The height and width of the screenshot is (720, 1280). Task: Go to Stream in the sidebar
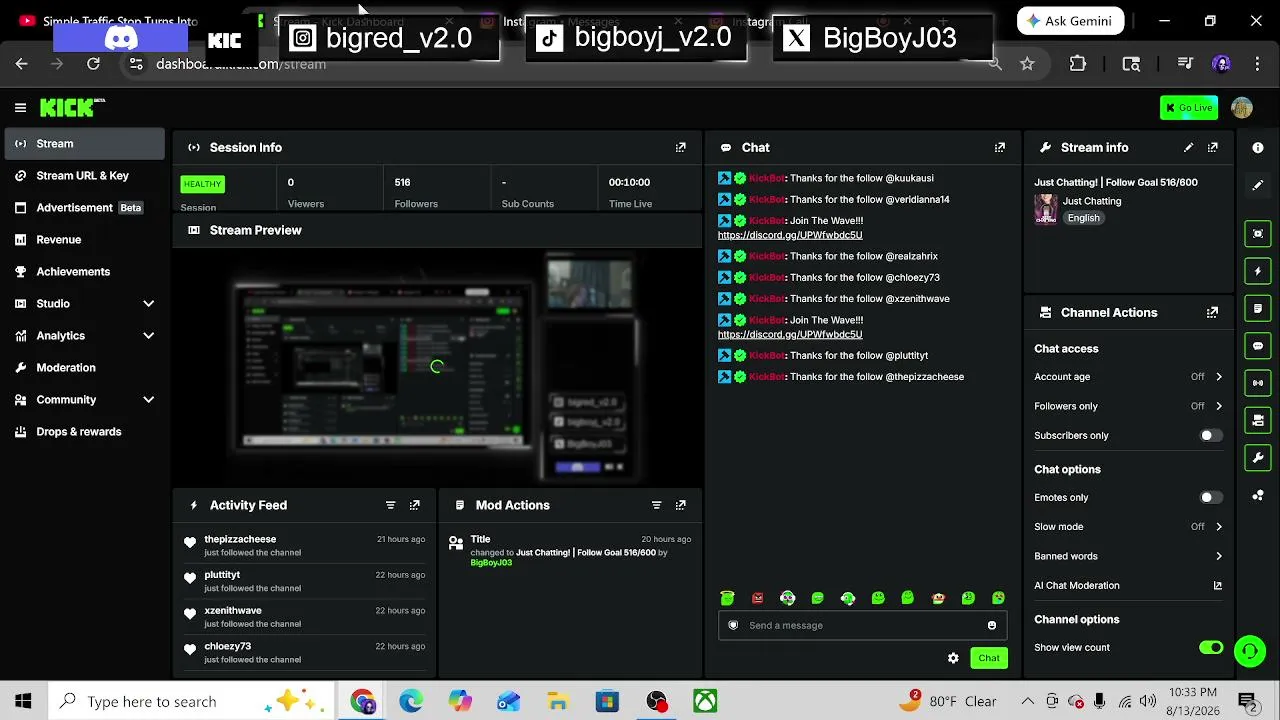(84, 144)
